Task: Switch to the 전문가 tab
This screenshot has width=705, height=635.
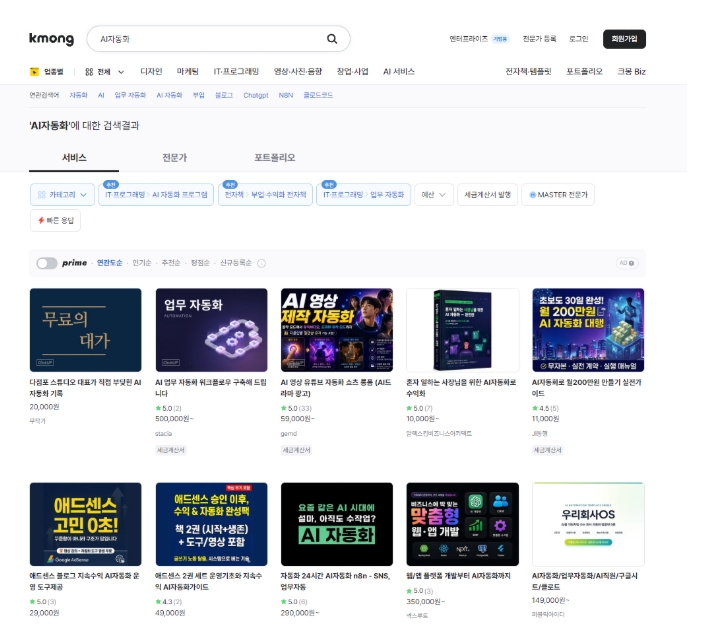Action: (174, 157)
